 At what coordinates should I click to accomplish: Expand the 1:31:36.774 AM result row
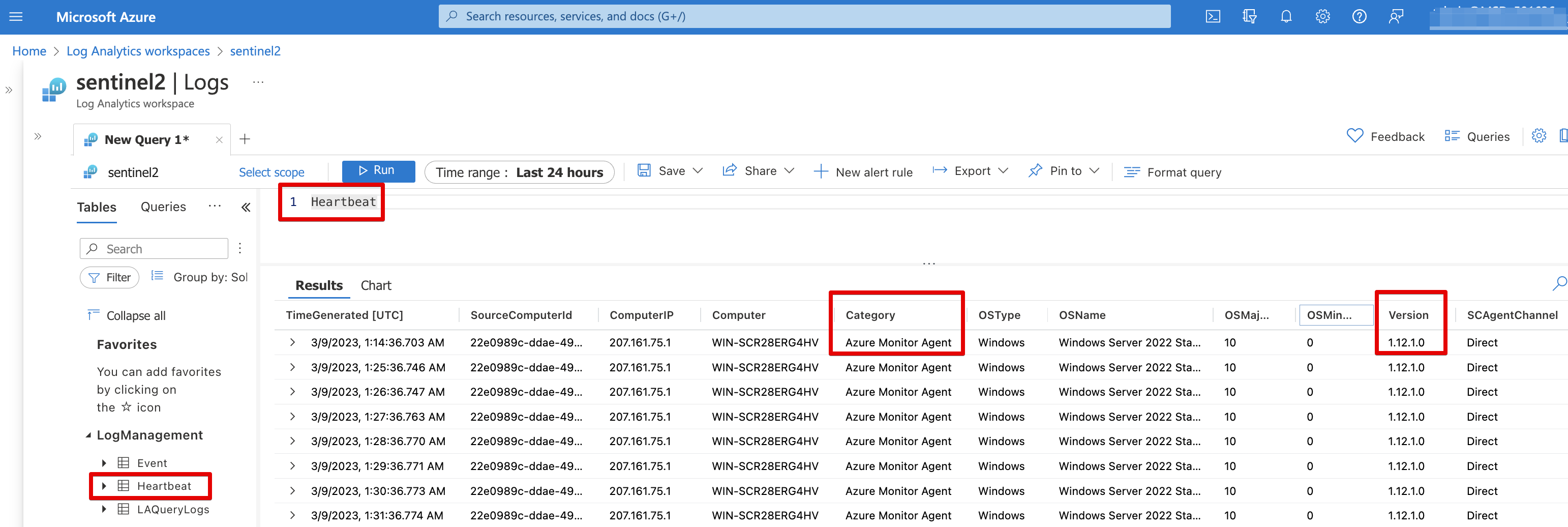[293, 515]
